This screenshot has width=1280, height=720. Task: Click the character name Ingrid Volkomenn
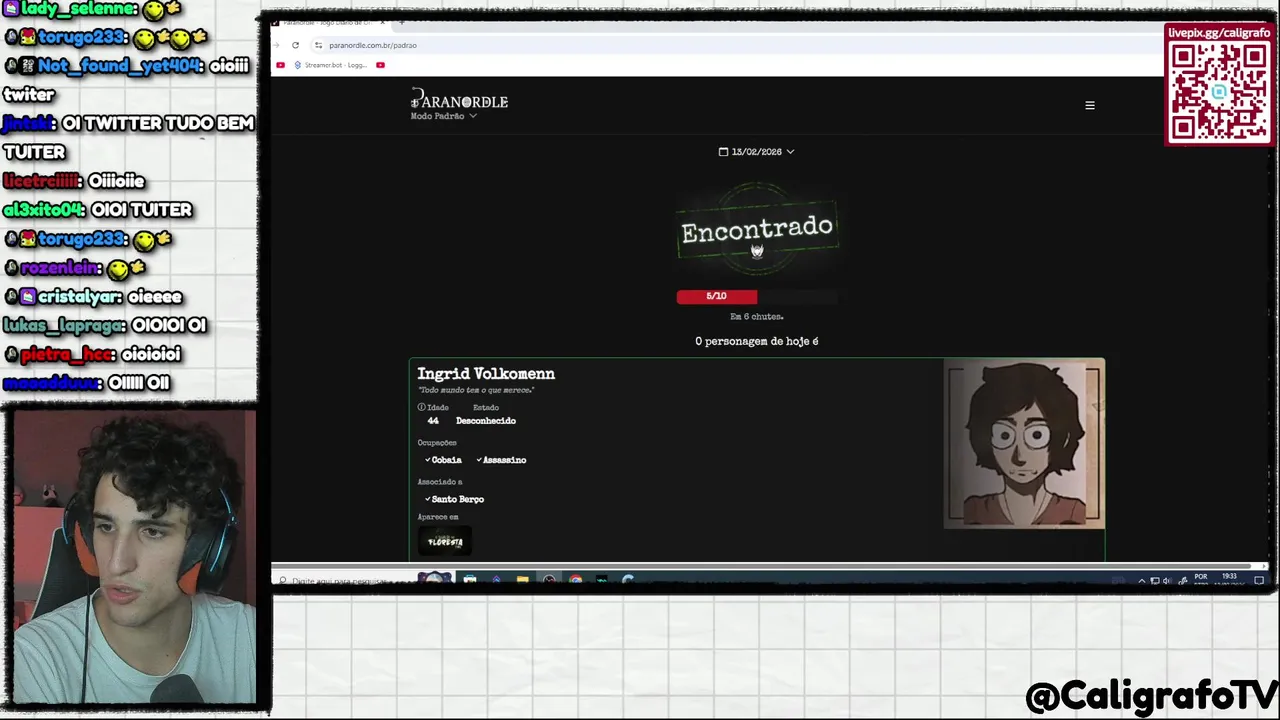486,373
